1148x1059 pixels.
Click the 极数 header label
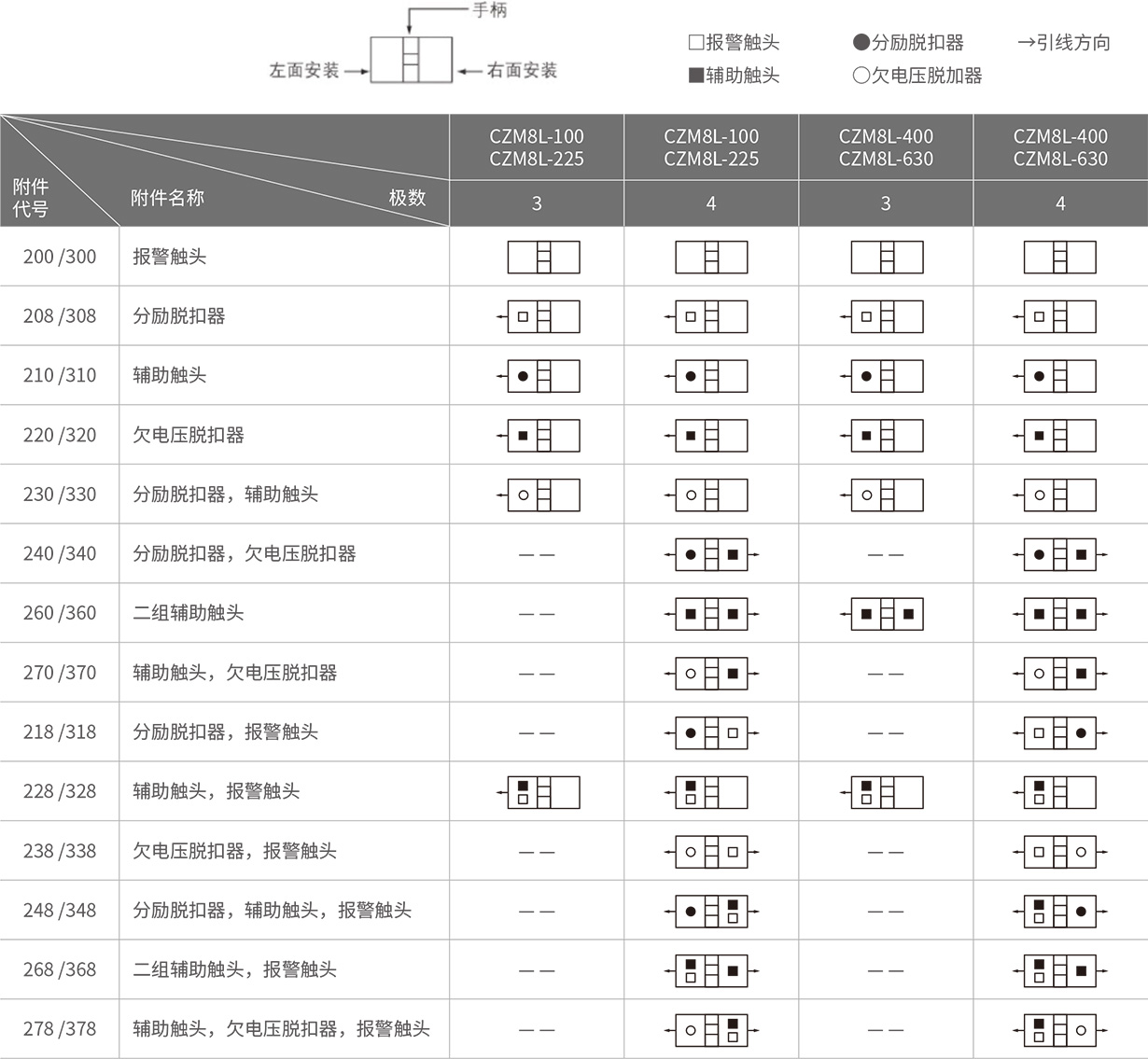point(407,198)
